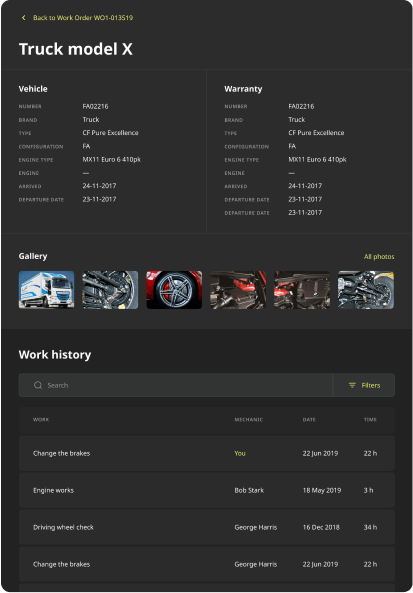This screenshot has height=593, width=413.
Task: Click date 16 Dec 2018
Action: [321, 527]
